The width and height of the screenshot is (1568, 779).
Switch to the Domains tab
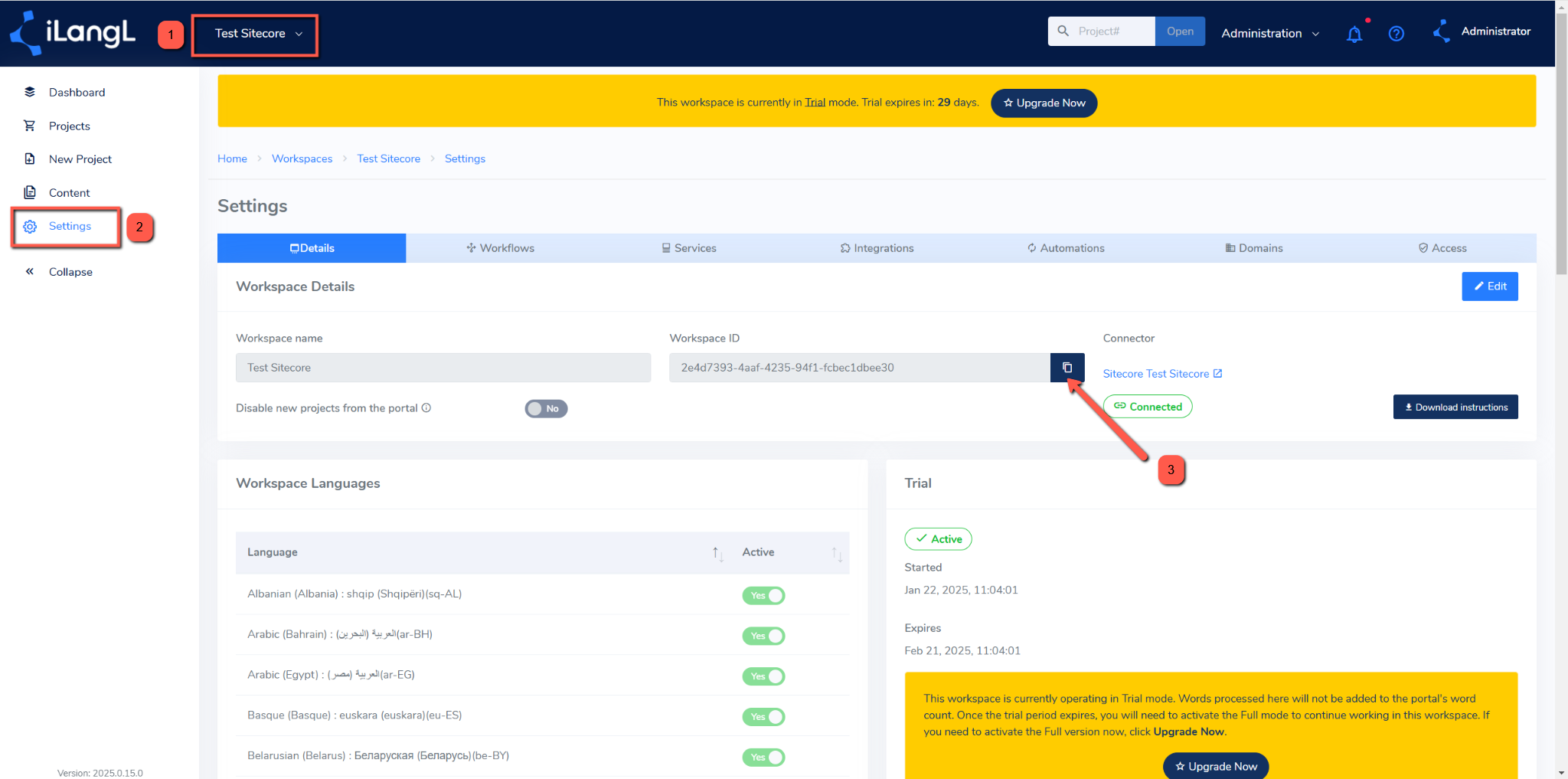1254,248
